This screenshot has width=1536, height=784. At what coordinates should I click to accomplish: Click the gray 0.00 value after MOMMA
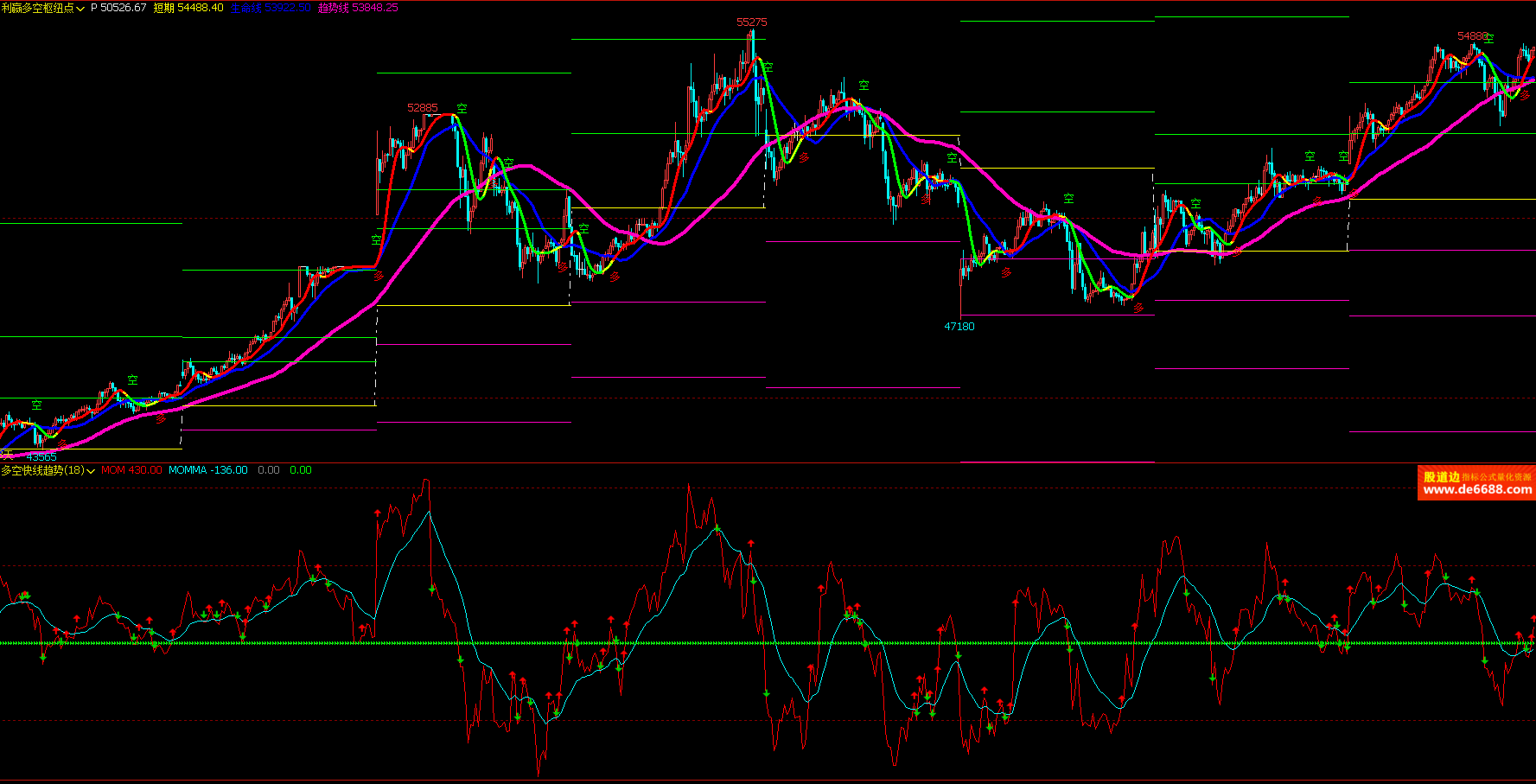tap(268, 470)
